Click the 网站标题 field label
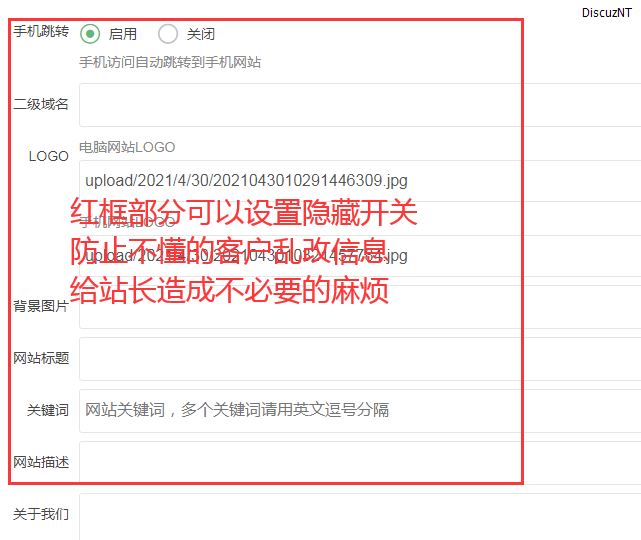Image resolution: width=641 pixels, height=540 pixels. coord(41,358)
